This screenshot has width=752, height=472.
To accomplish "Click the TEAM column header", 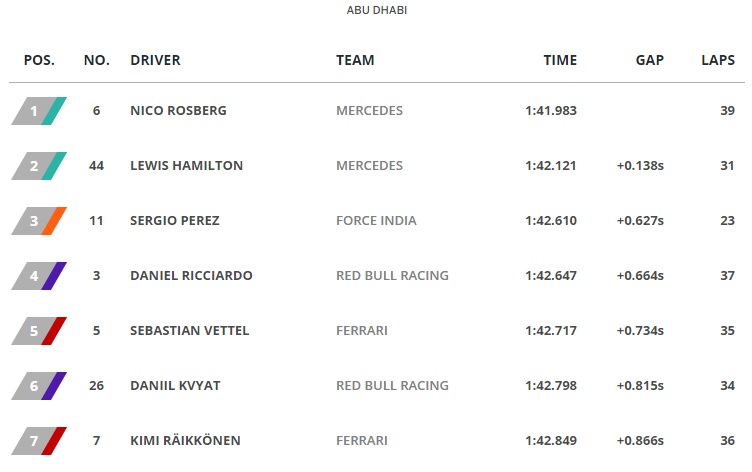I will [x=355, y=60].
